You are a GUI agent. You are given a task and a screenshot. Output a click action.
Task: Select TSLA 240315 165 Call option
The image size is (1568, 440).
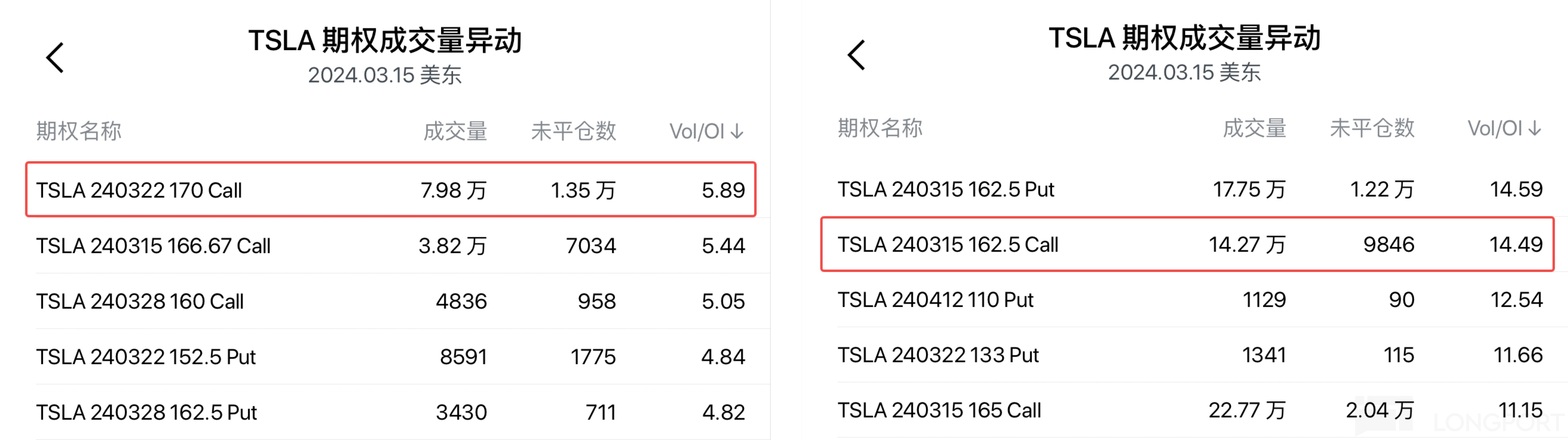pyautogui.click(x=1187, y=410)
